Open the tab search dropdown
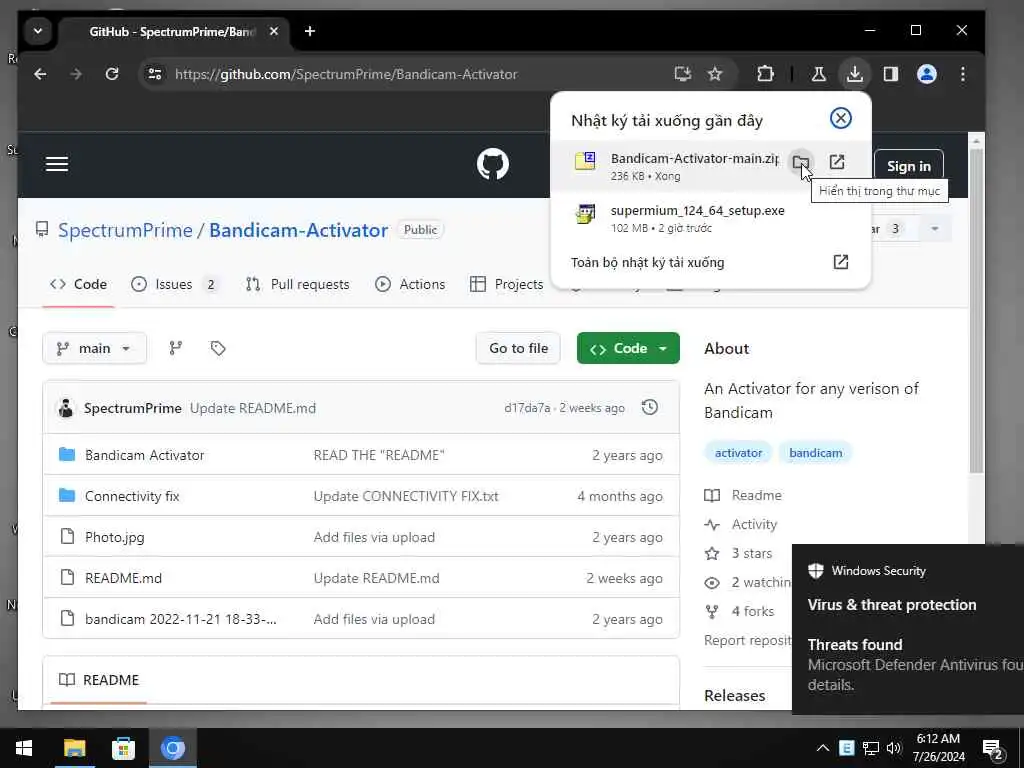The width and height of the screenshot is (1024, 768). (38, 31)
